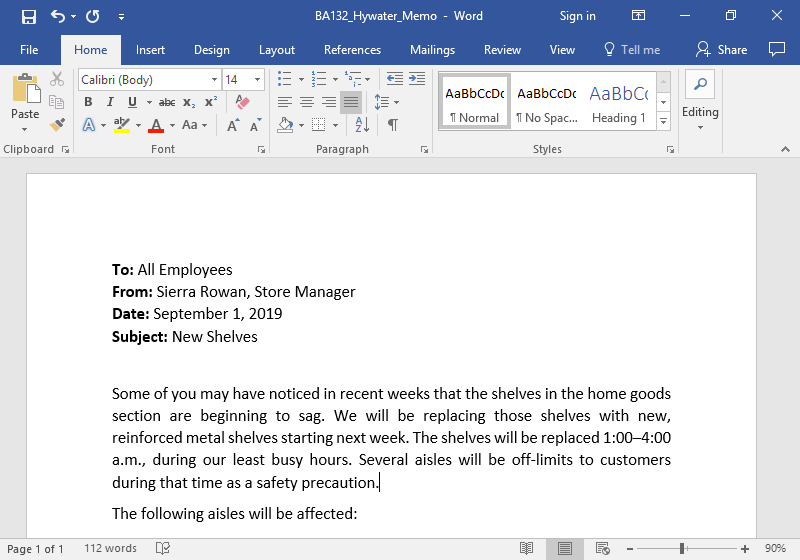
Task: Click the Increase Indent icon
Action: (415, 79)
